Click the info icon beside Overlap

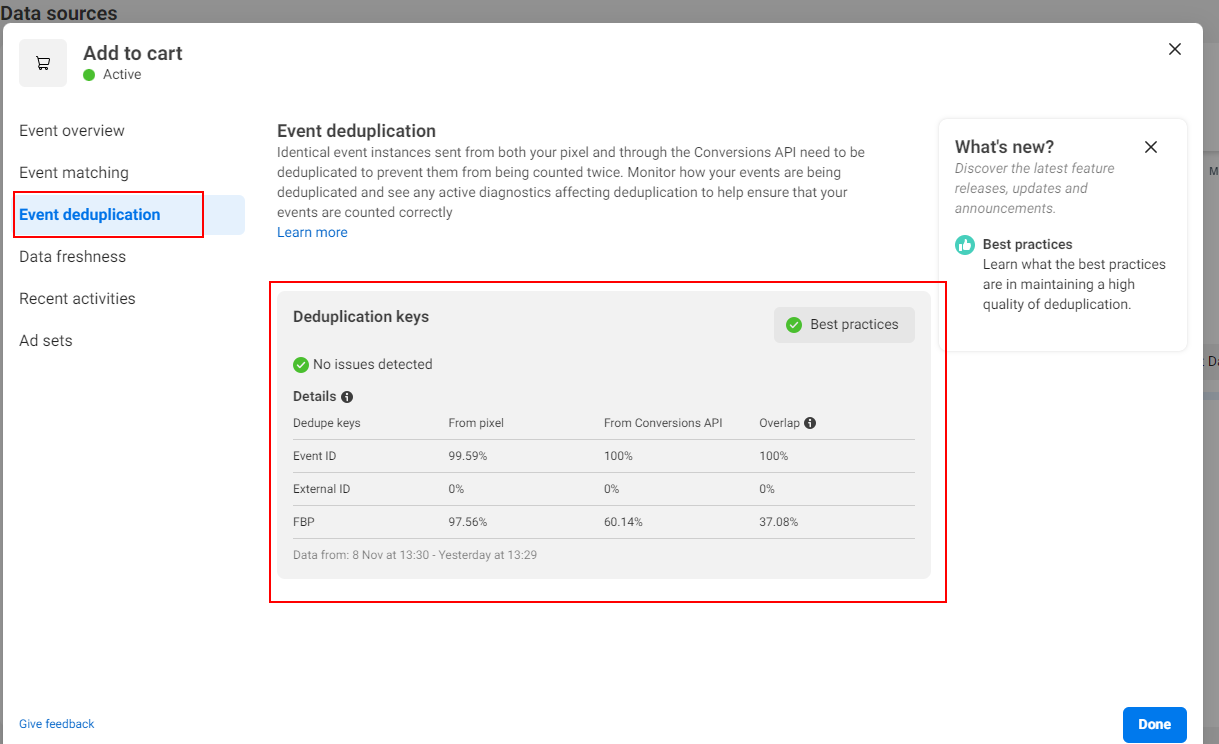[x=810, y=423]
